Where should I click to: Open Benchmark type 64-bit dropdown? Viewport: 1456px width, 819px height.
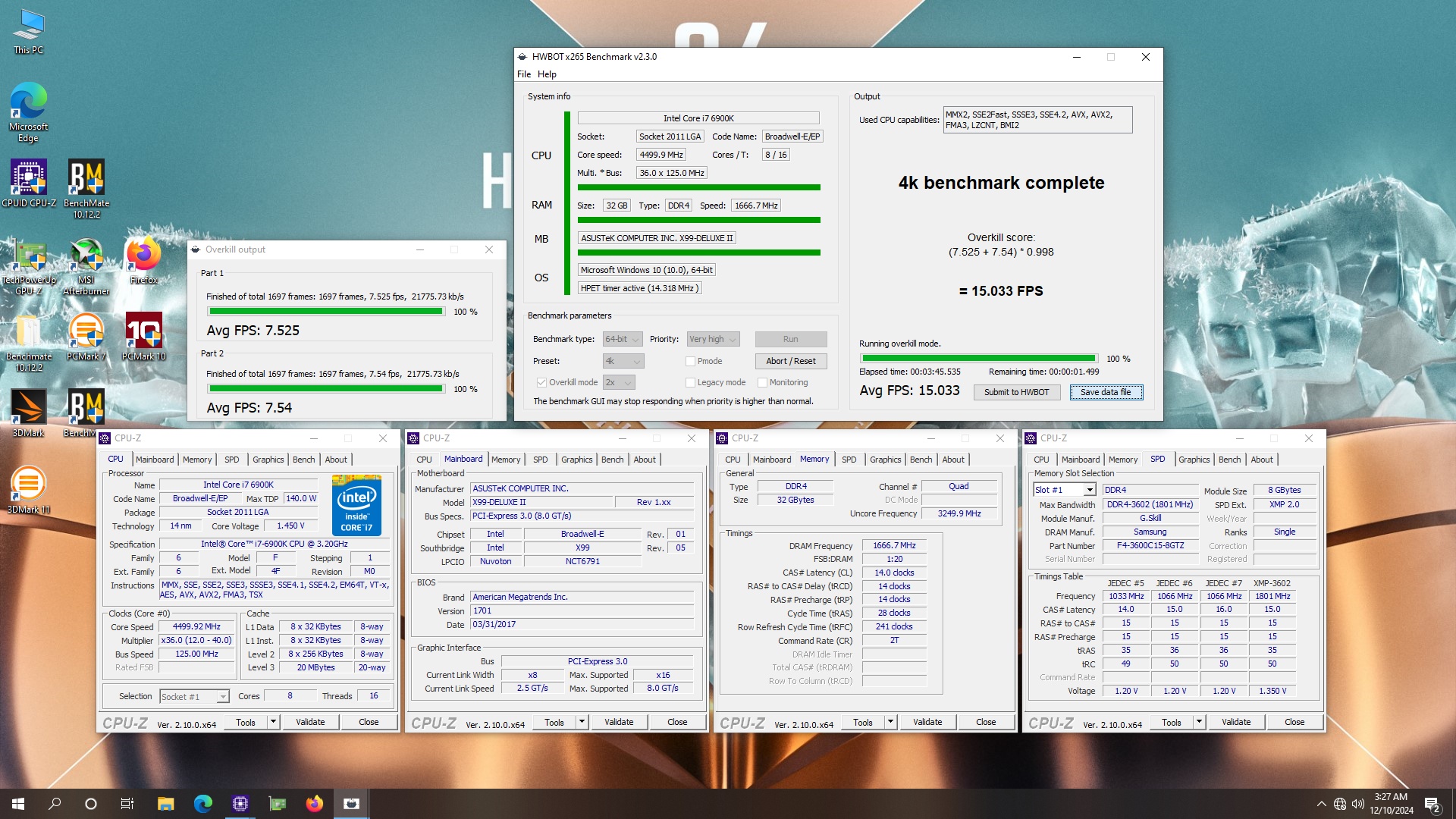point(623,339)
